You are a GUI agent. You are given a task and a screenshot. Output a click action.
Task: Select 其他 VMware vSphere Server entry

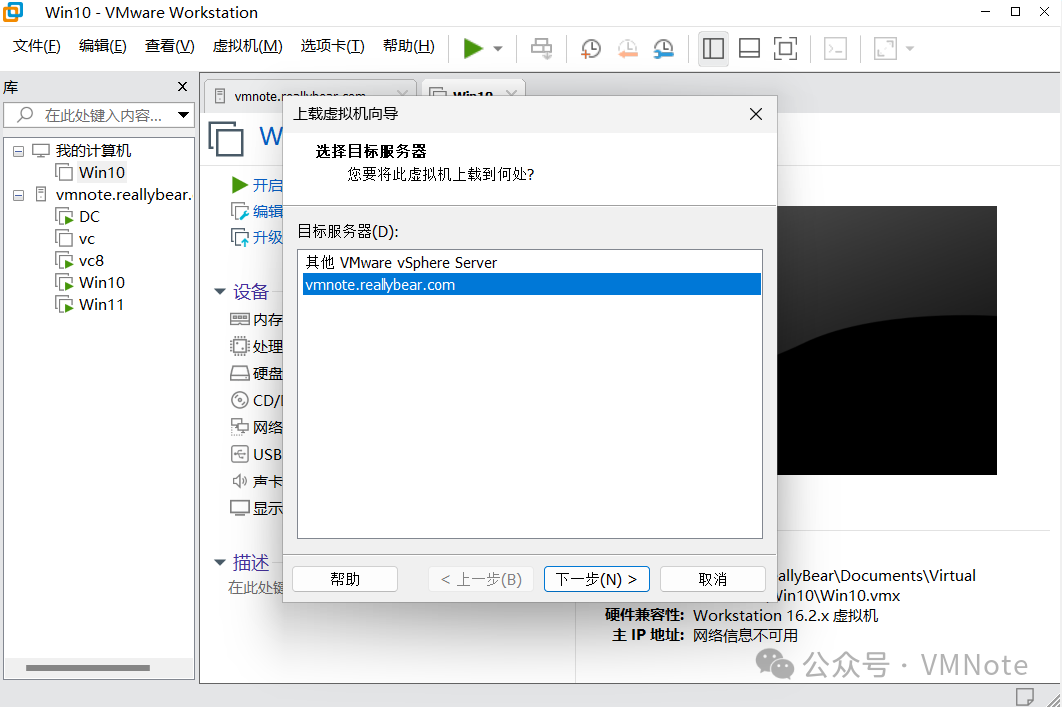pos(531,263)
